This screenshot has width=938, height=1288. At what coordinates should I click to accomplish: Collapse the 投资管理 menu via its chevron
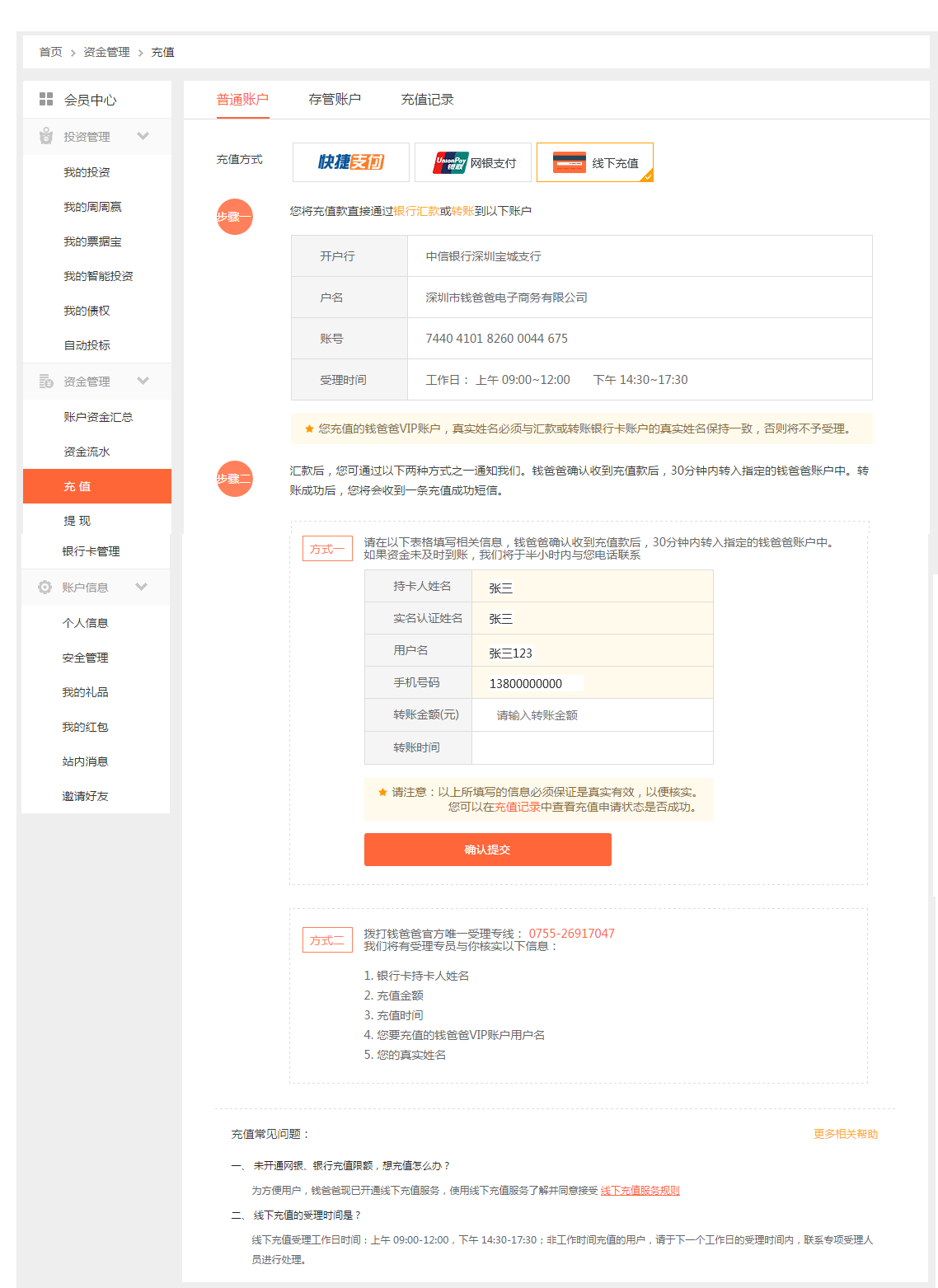click(x=143, y=136)
